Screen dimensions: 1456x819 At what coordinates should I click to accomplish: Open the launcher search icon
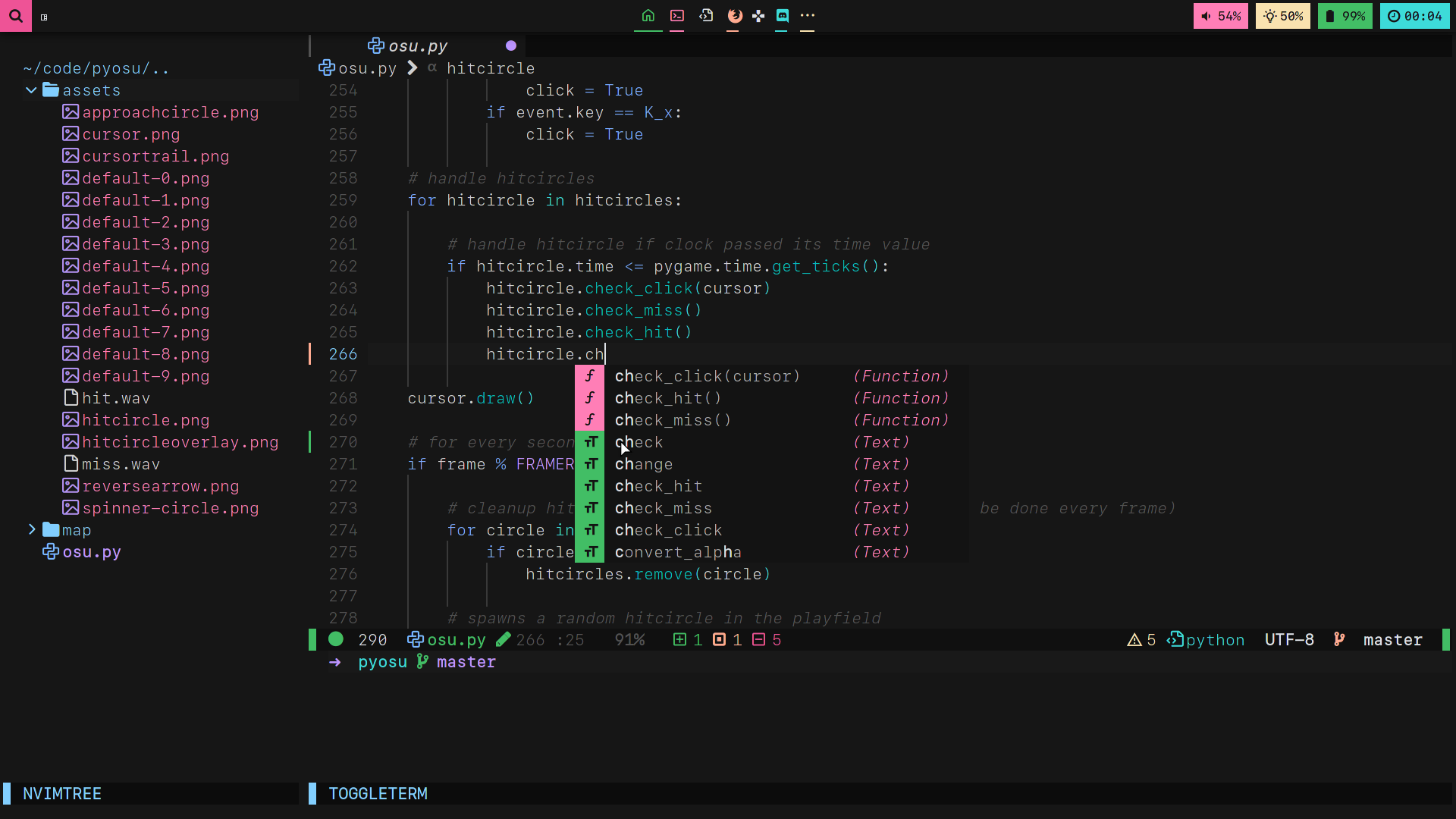coord(16,16)
